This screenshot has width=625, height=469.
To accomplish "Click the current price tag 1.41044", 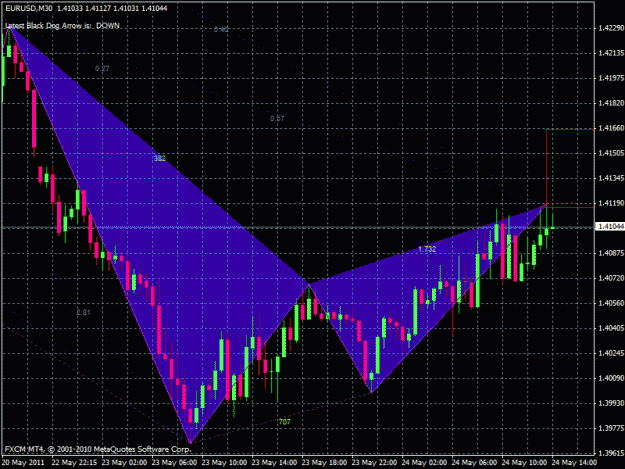I will [610, 227].
